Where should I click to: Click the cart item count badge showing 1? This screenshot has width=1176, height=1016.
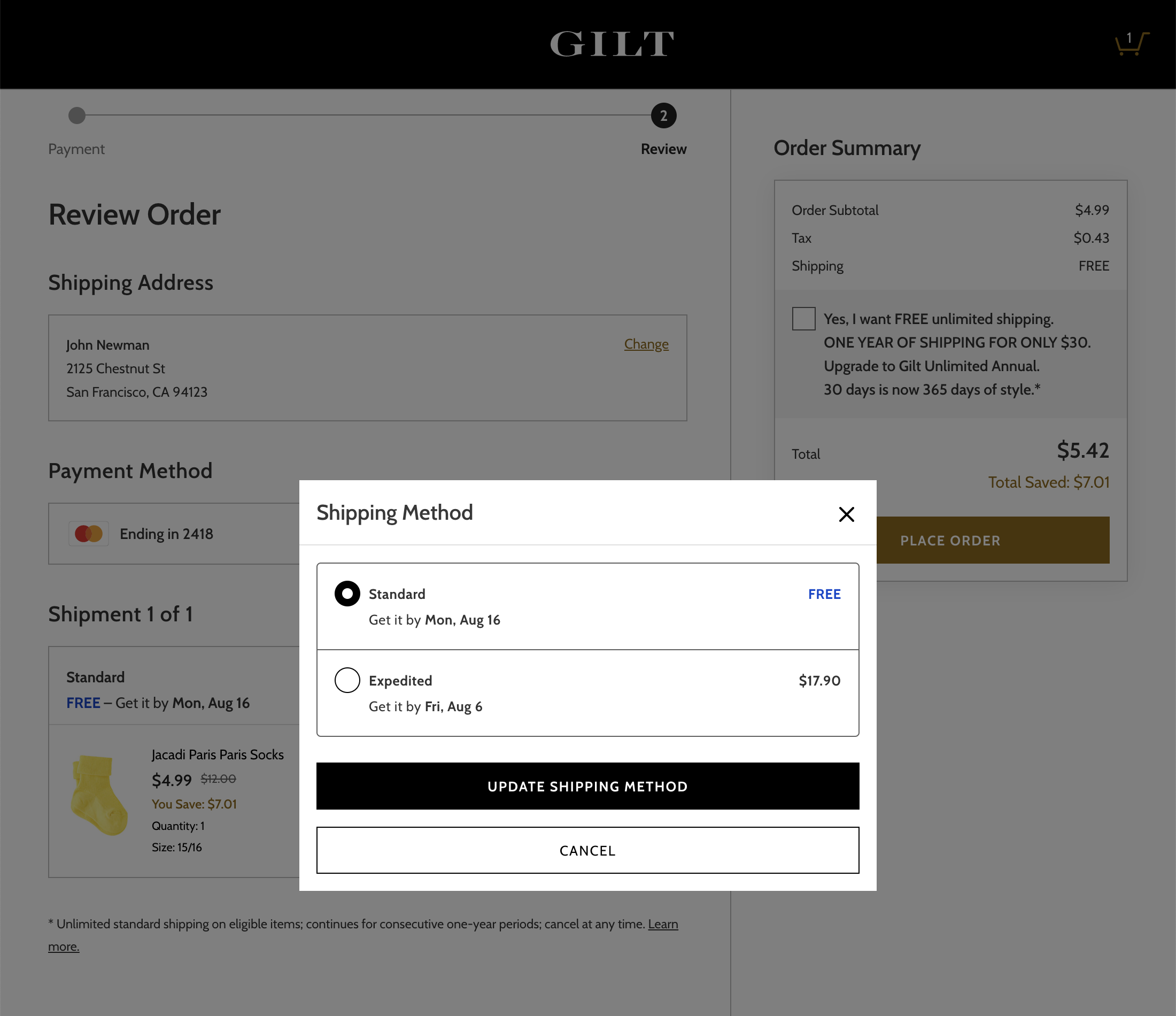point(1130,37)
